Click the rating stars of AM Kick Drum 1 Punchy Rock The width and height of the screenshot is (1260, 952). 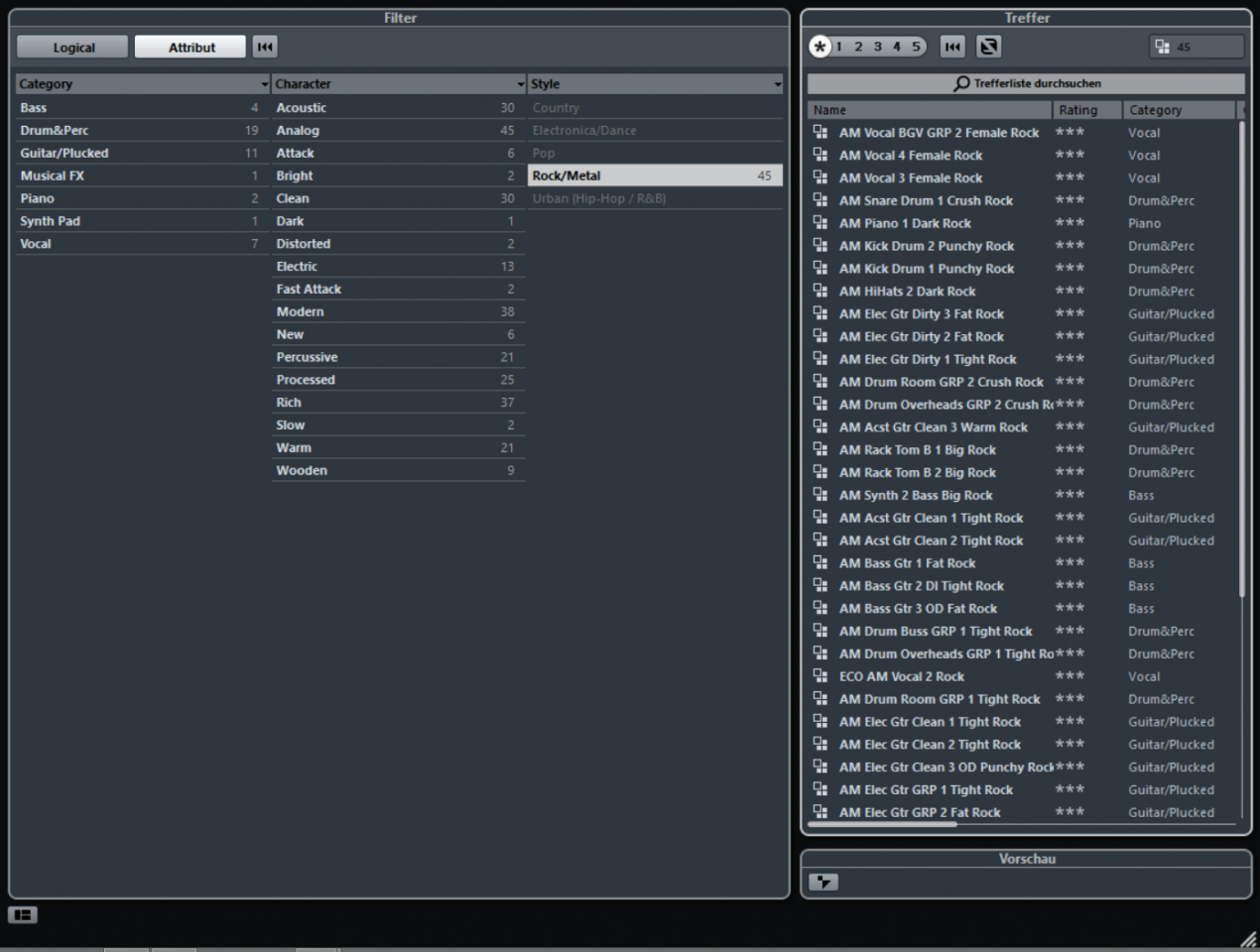pyautogui.click(x=1070, y=268)
